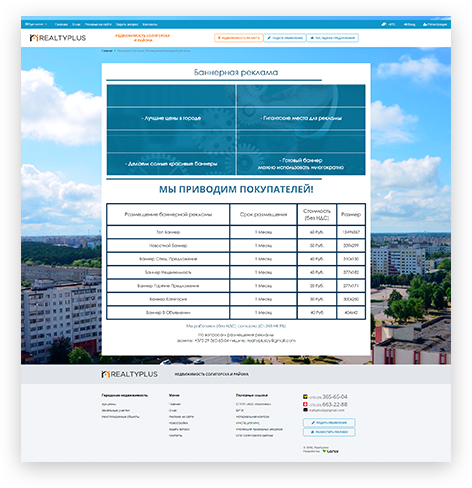Click the Размещение баннерной рекламы column header
The width and height of the screenshot is (472, 488).
168,214
